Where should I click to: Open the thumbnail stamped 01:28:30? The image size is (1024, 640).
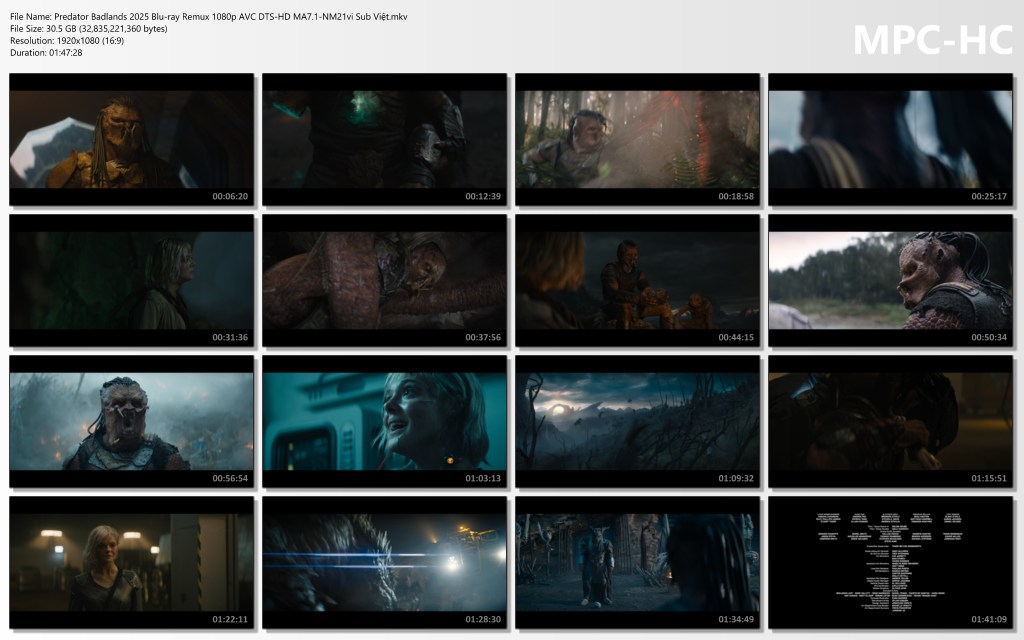pyautogui.click(x=385, y=562)
